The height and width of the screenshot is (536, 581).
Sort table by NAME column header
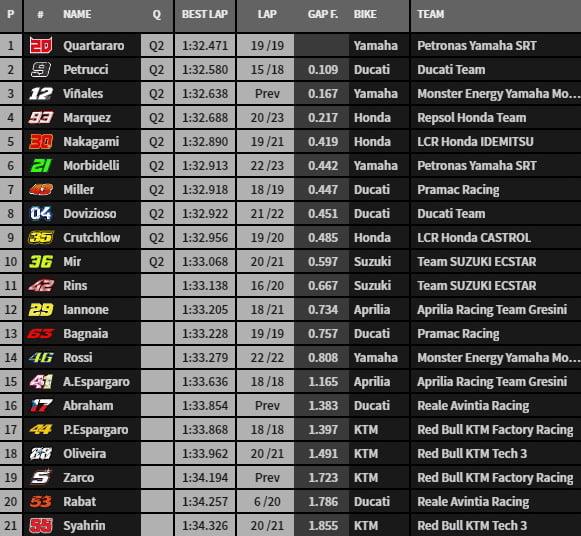click(77, 14)
